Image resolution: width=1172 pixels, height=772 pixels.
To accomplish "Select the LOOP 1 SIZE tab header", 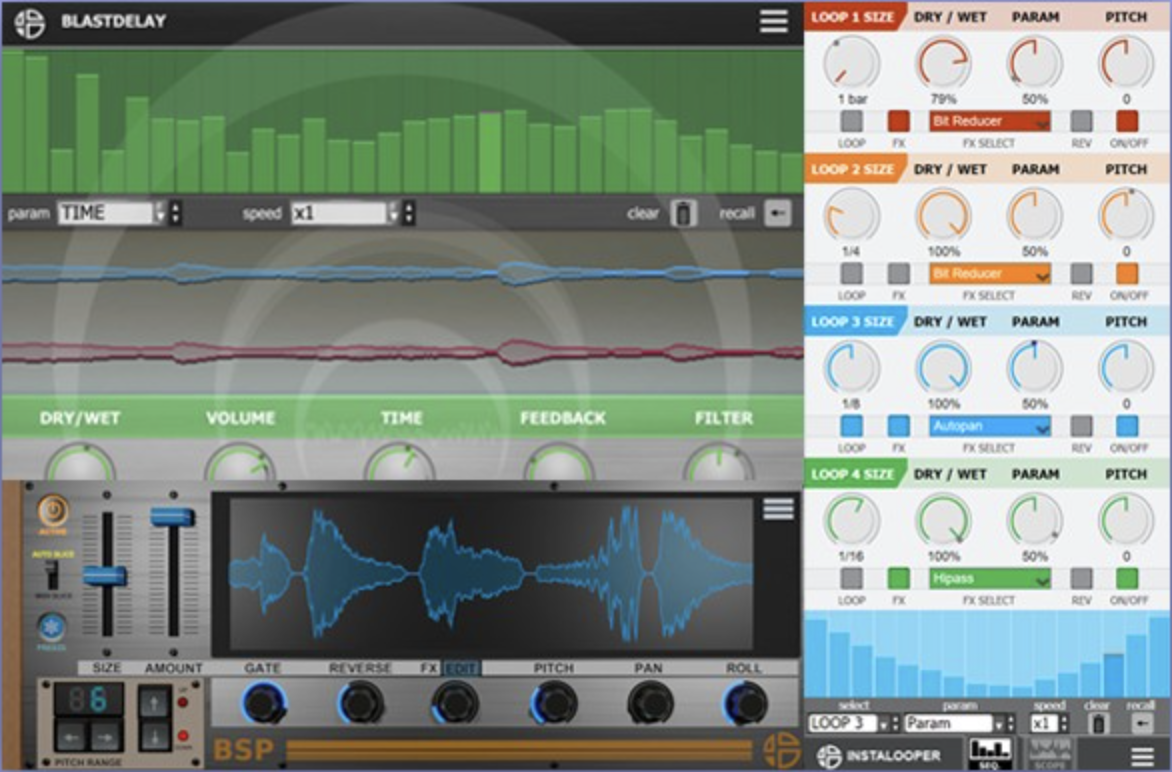I will point(854,16).
